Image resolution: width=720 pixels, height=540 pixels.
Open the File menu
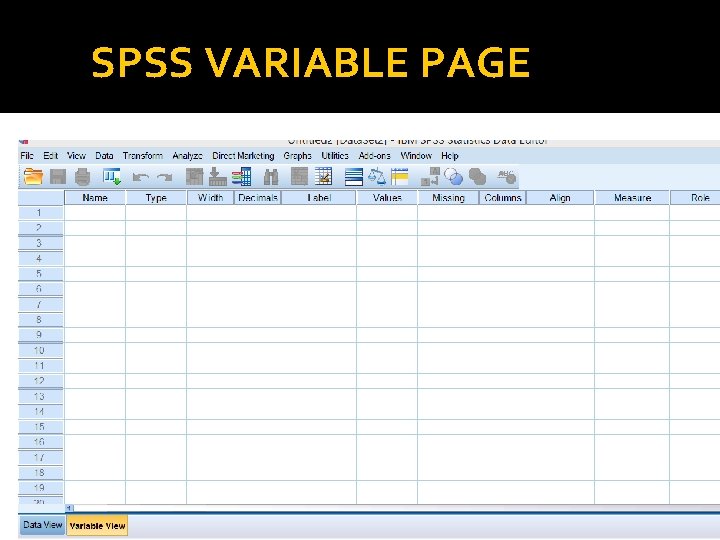27,156
